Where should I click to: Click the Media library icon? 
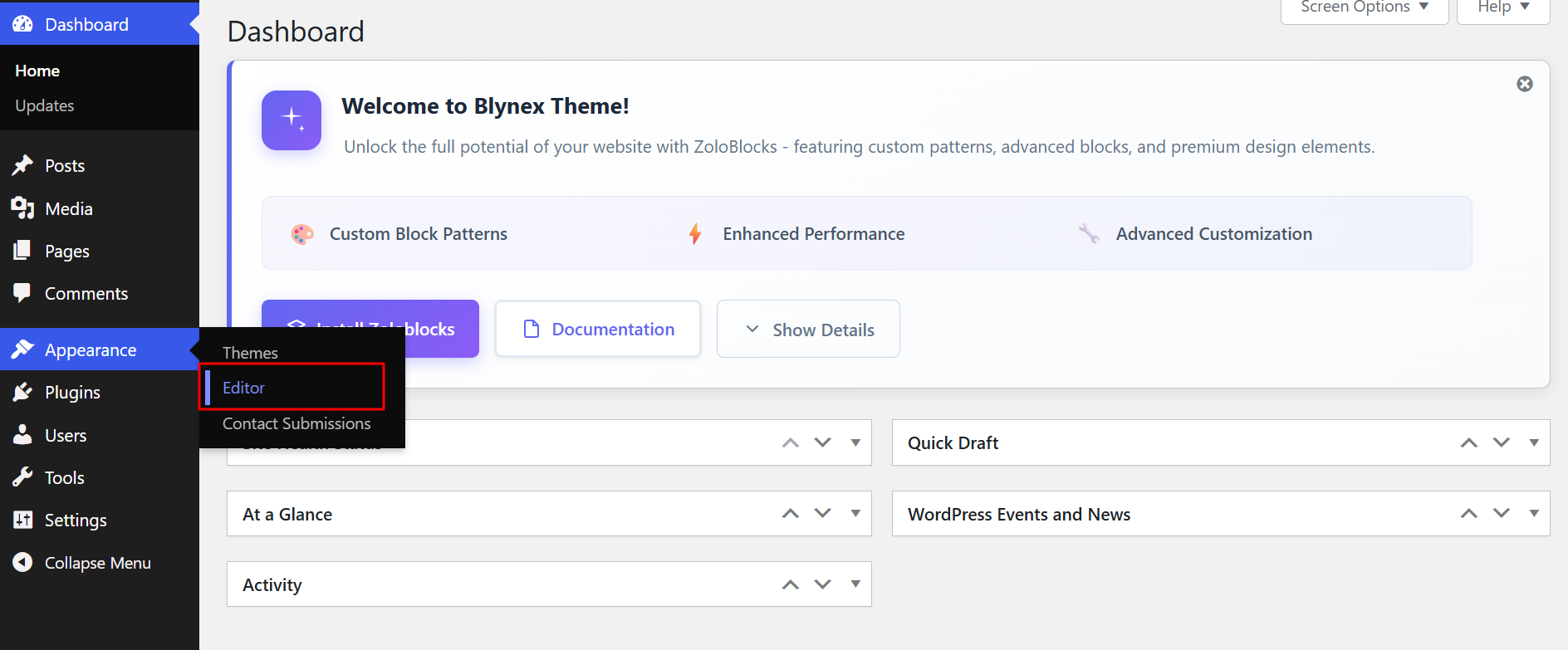tap(22, 208)
